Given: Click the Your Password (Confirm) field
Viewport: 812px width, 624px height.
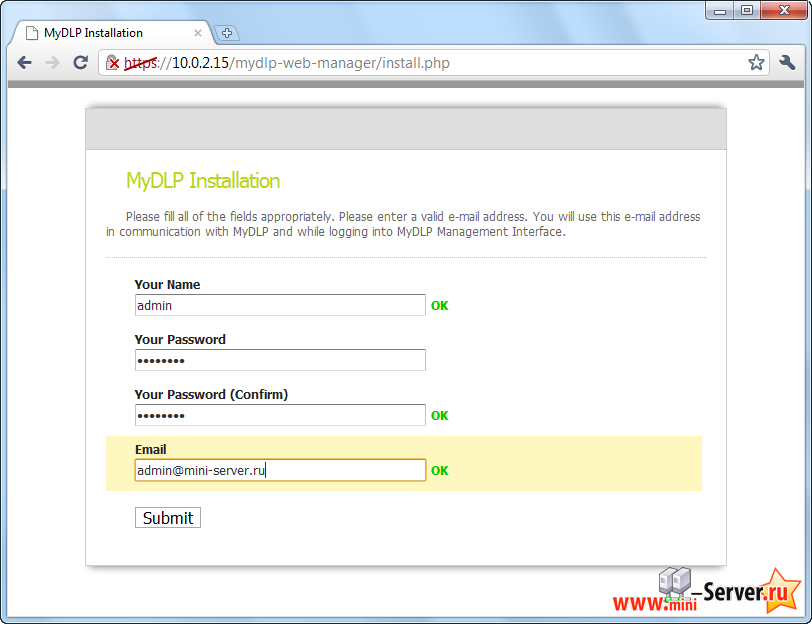Looking at the screenshot, I should click(x=280, y=415).
